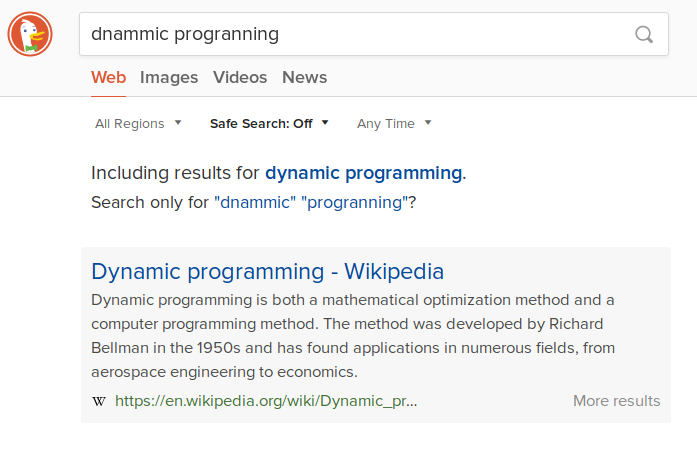Screen dimensions: 697x449
Task: Click the Wikipedia favicon beside the URL
Action: 99,401
